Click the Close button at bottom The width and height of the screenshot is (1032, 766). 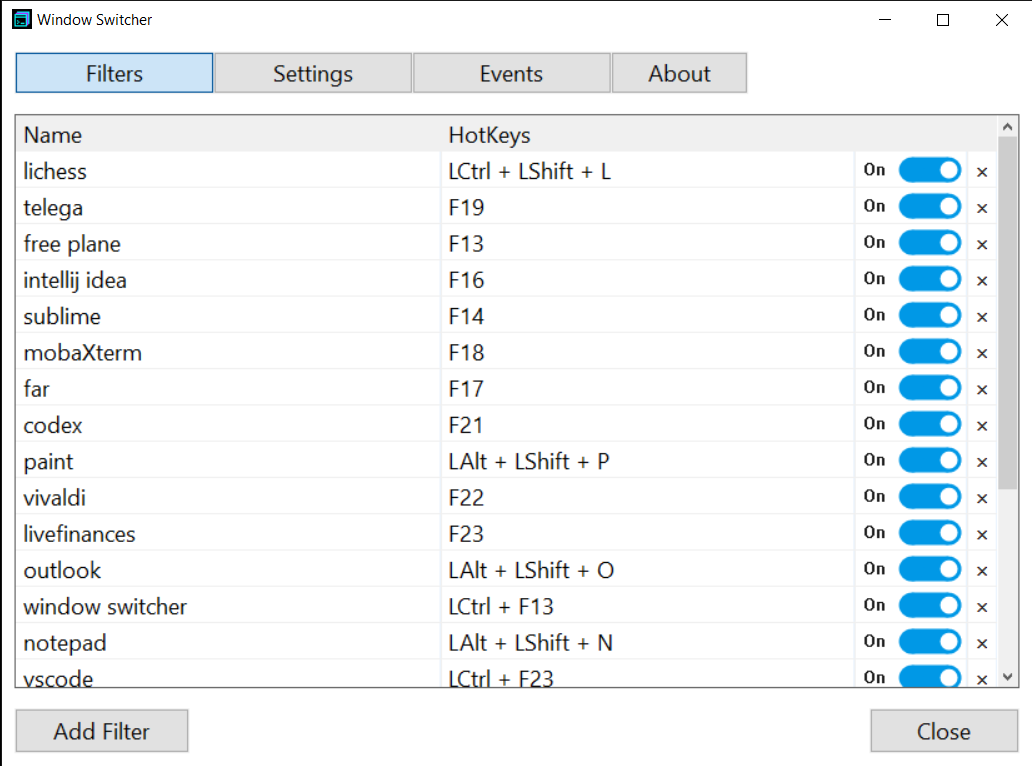click(x=944, y=731)
